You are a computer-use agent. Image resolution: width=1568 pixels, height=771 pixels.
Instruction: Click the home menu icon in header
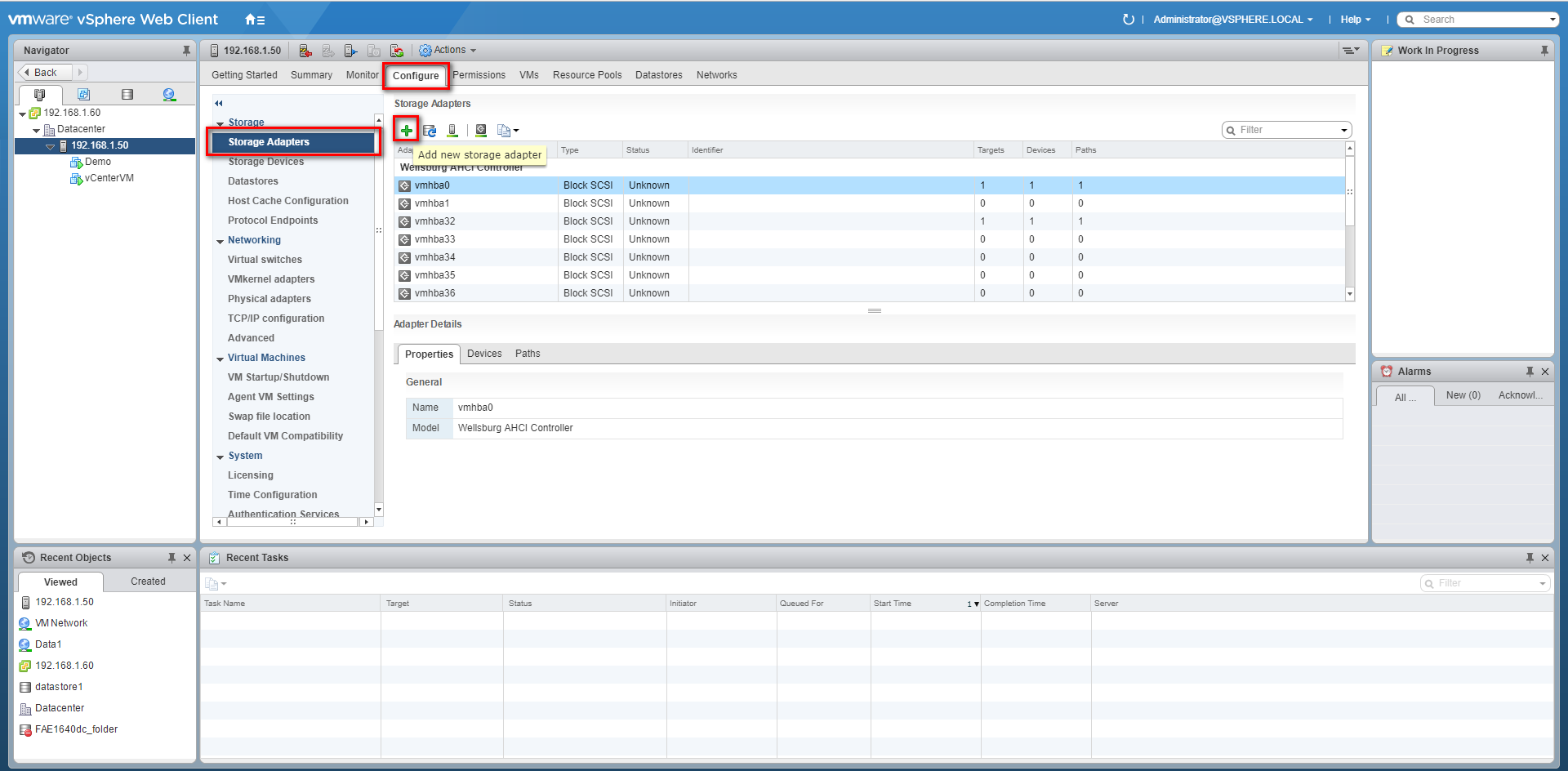point(255,20)
